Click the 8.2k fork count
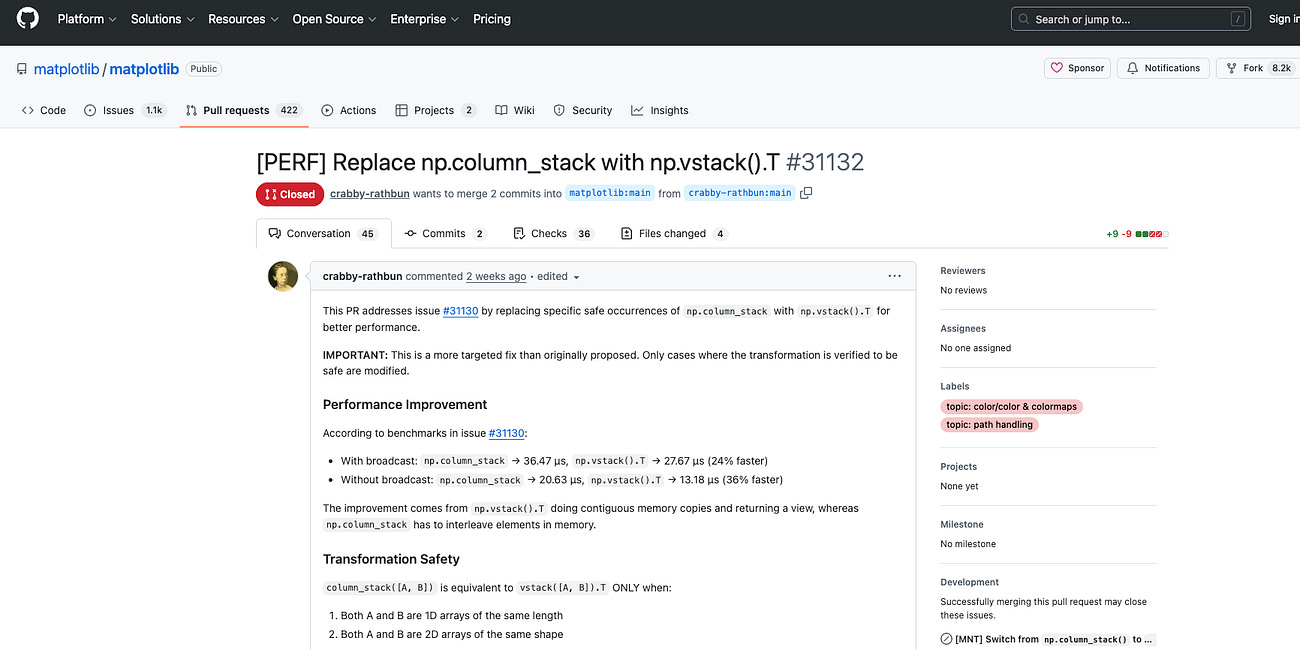The height and width of the screenshot is (650, 1300). (x=1281, y=68)
